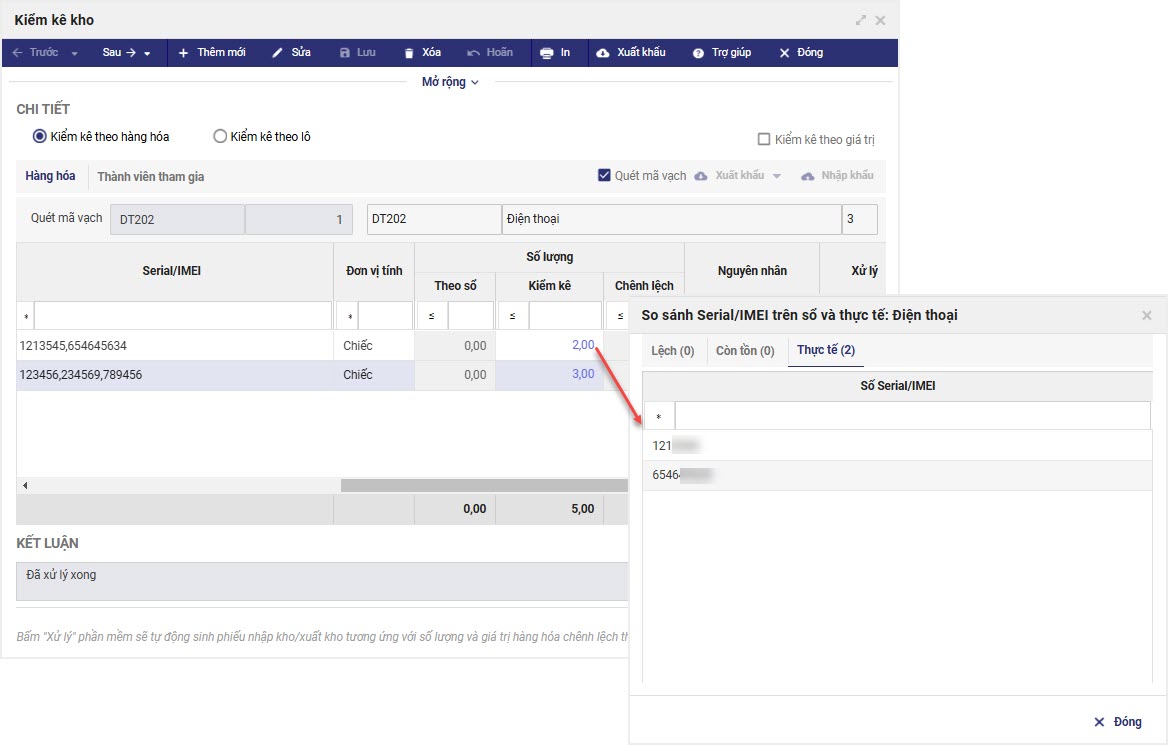Click Đóng button in comparison popup
This screenshot has width=1168, height=745.
click(x=1117, y=722)
